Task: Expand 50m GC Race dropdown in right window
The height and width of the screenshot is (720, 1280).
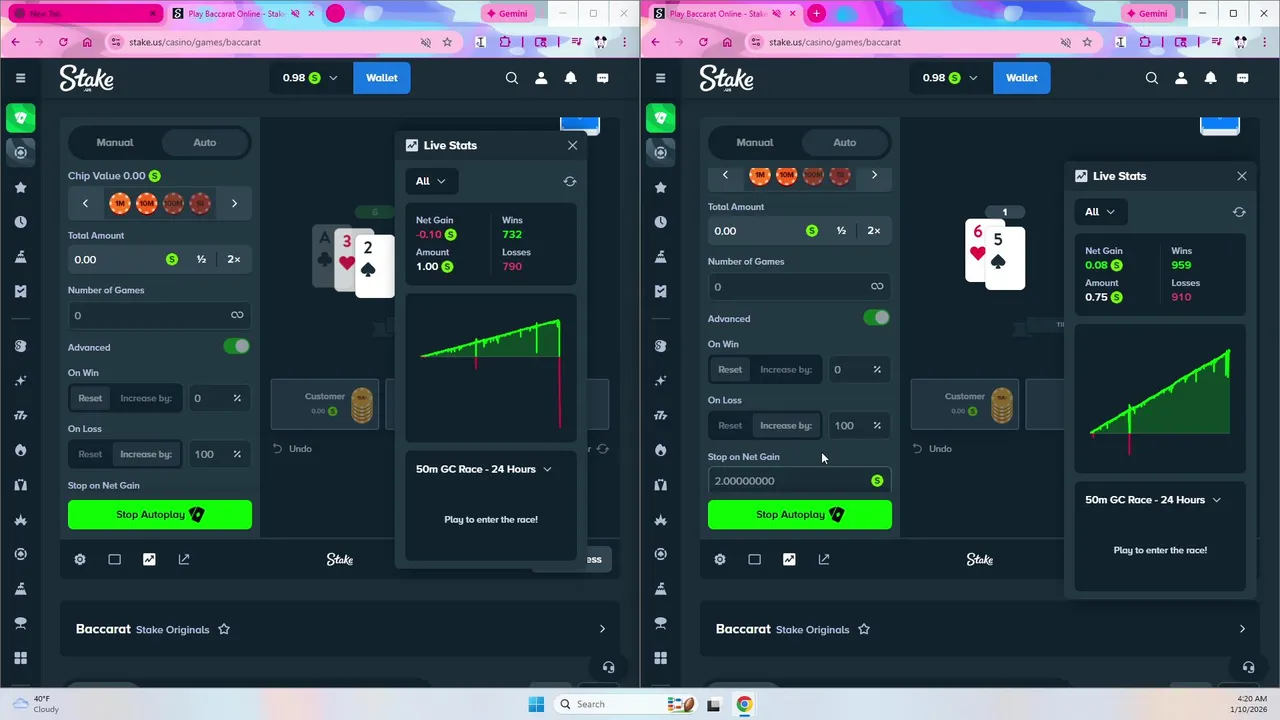Action: [1153, 500]
